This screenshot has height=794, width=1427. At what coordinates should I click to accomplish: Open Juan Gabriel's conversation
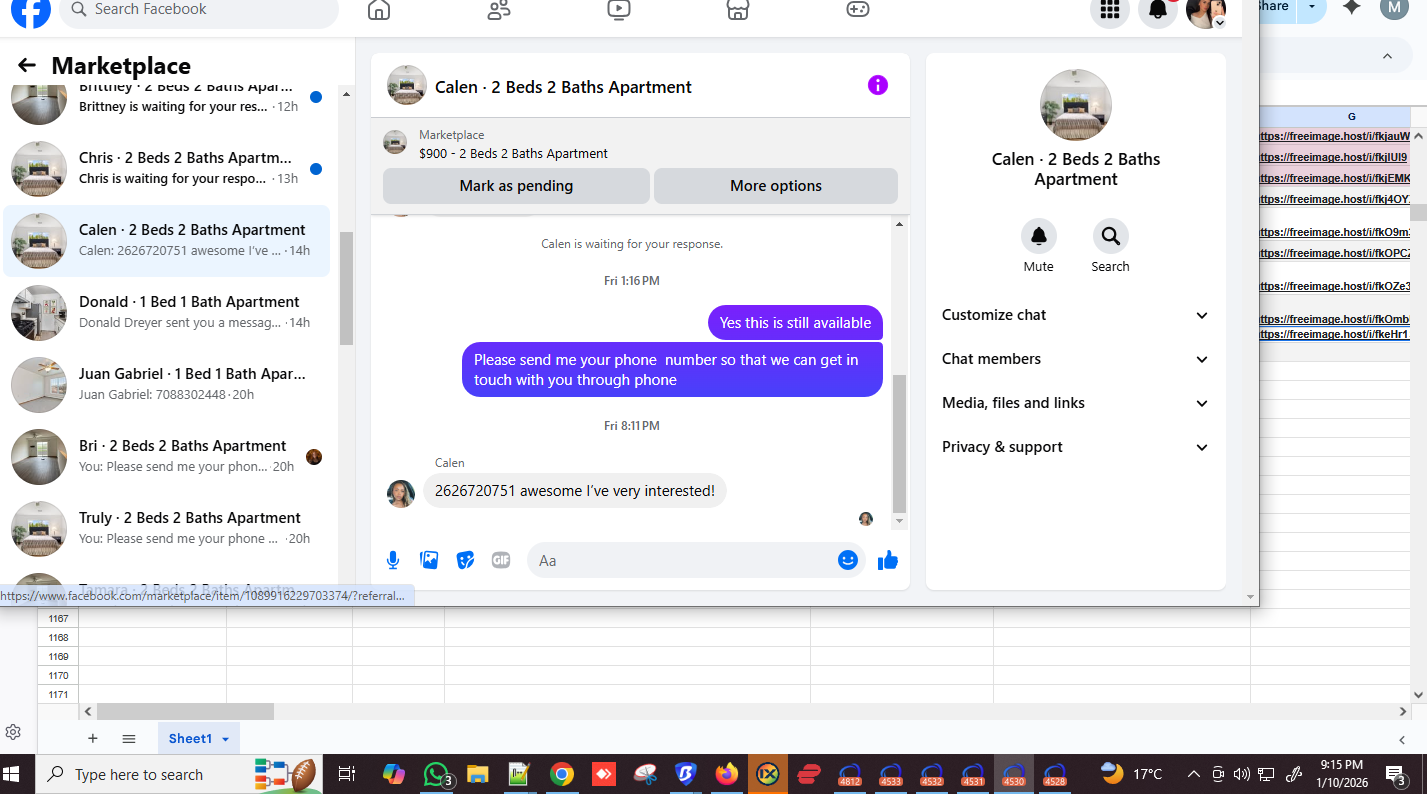coord(167,385)
